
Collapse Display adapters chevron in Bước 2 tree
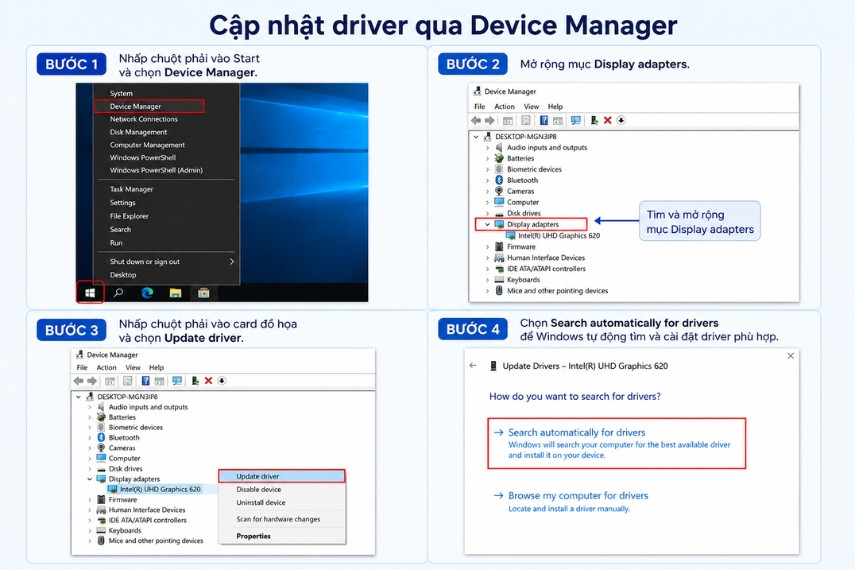coord(487,224)
